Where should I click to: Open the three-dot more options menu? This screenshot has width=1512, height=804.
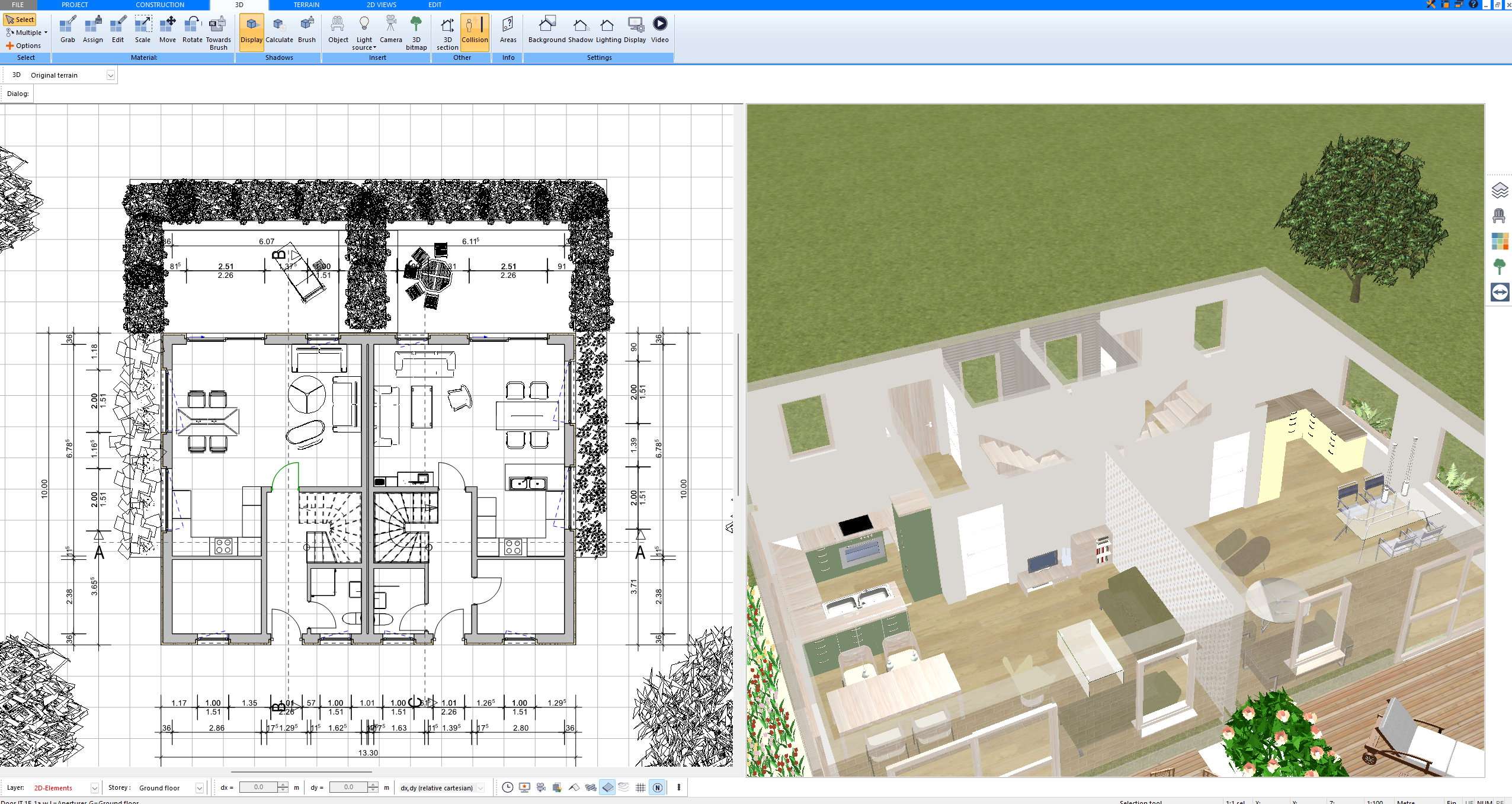click(679, 787)
